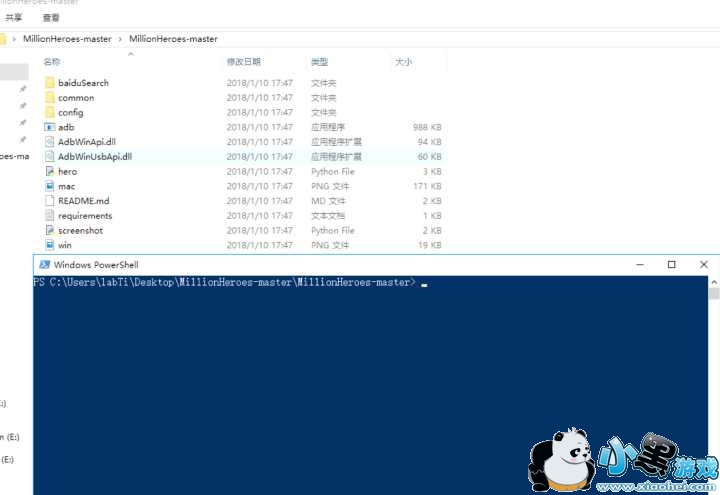The width and height of the screenshot is (720, 495).
Task: Select the README.md file name
Action: [84, 201]
